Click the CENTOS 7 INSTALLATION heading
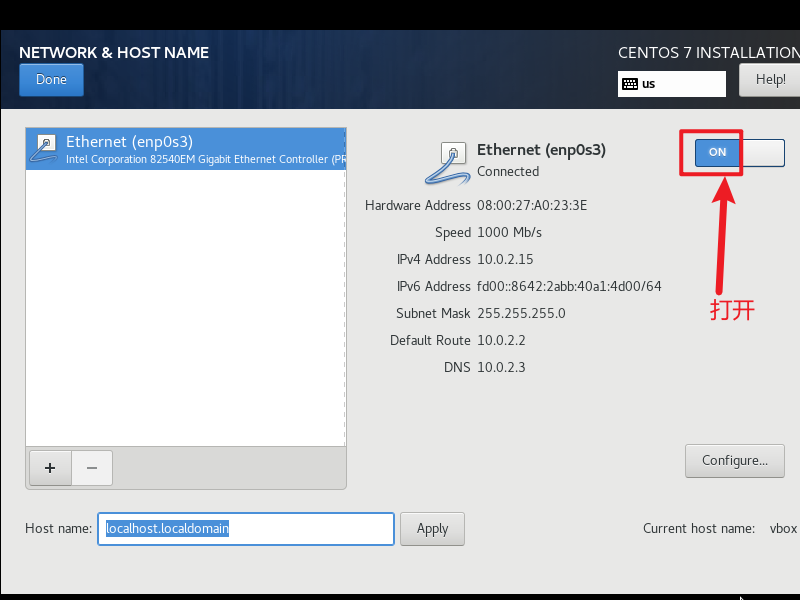This screenshot has width=800, height=600. point(709,53)
